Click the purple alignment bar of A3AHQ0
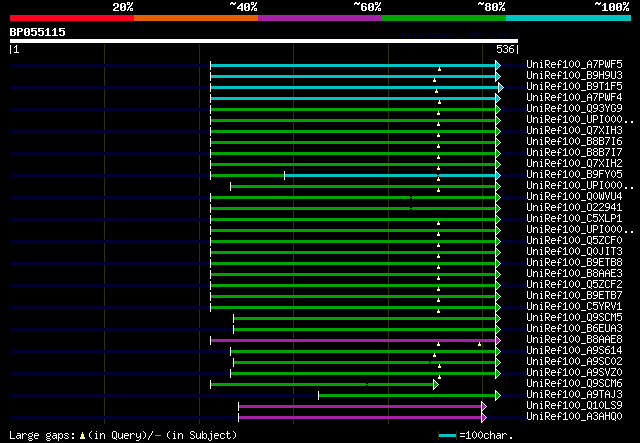 [360, 418]
